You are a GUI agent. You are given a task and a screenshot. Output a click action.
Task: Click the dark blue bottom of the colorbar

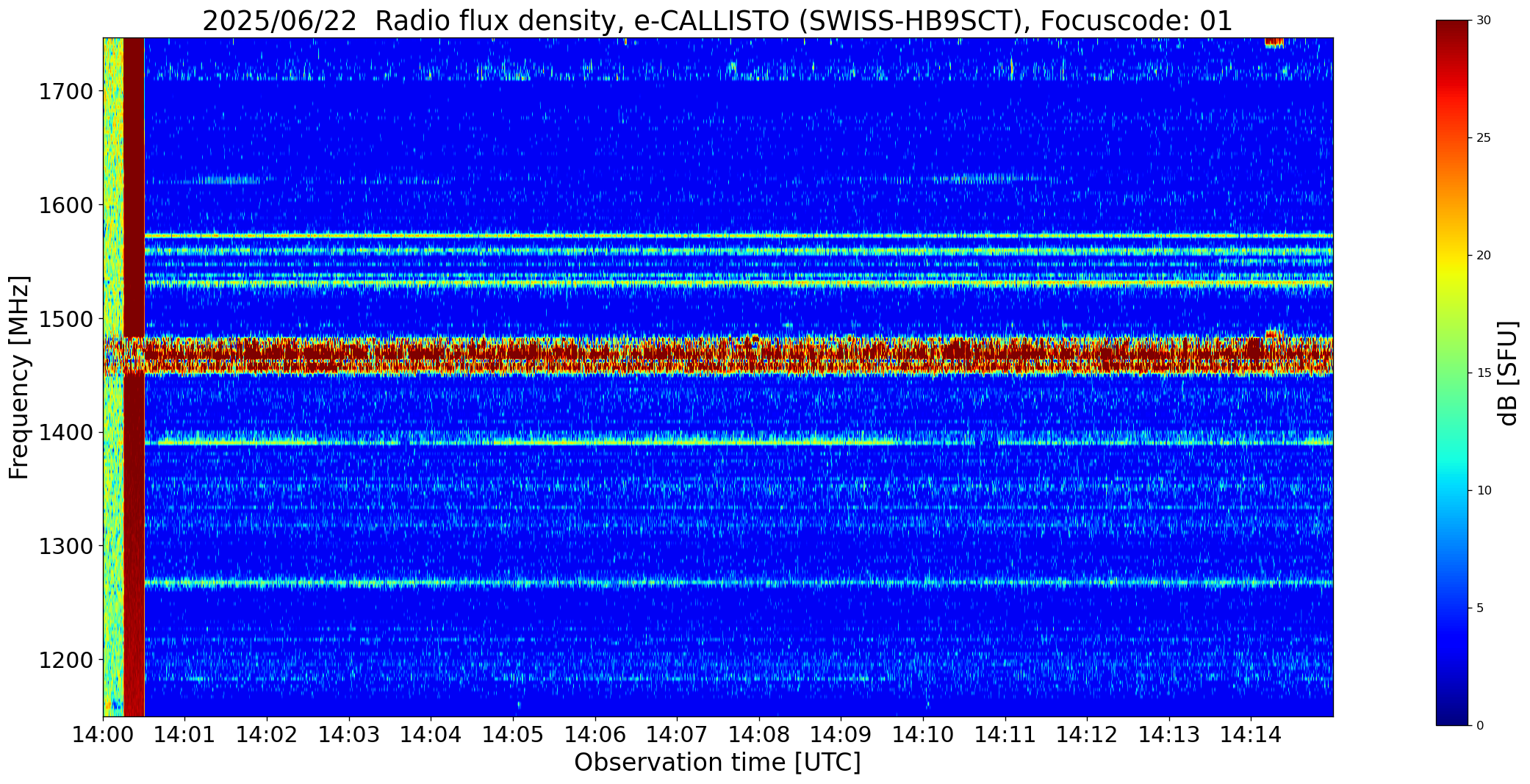pos(1454,713)
